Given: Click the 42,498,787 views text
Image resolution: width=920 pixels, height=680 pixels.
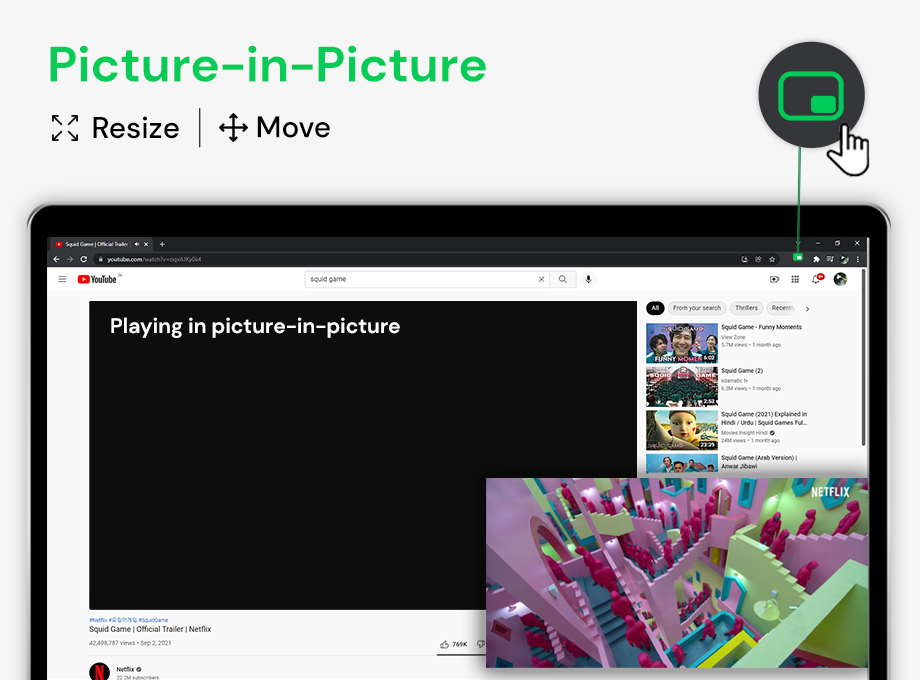Looking at the screenshot, I should point(112,643).
